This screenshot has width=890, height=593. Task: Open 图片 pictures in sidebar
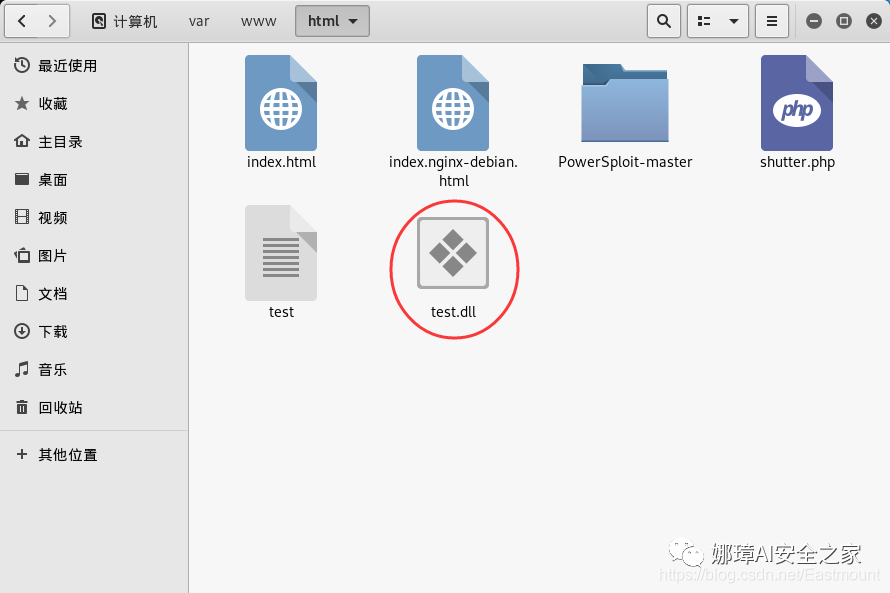94,255
